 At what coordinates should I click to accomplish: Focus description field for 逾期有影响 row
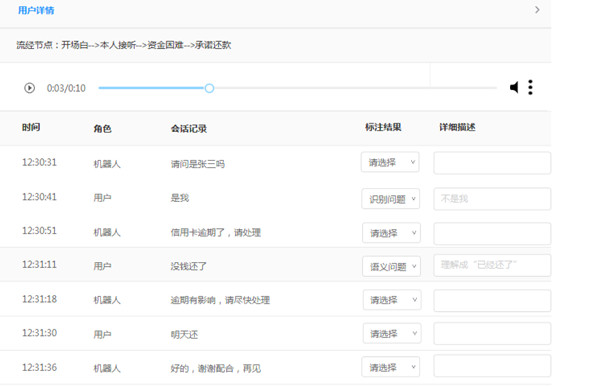click(x=492, y=301)
